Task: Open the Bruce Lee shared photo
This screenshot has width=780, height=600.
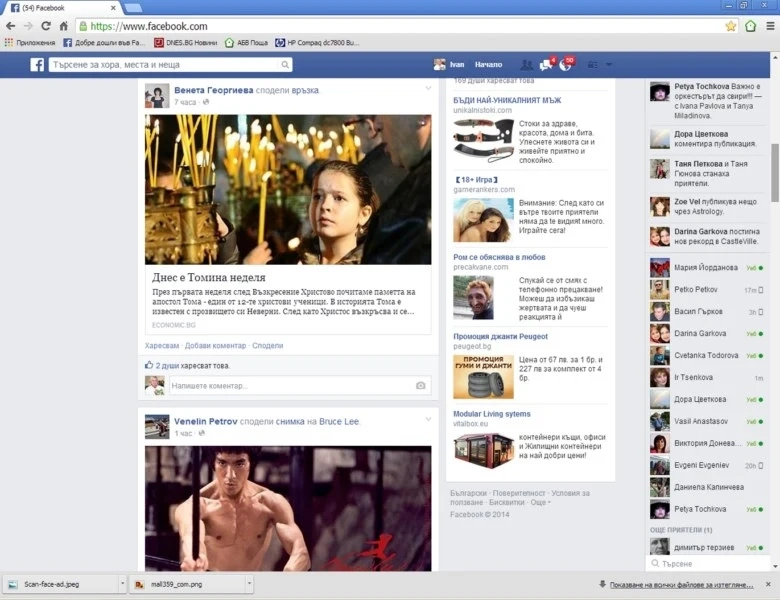Action: [x=288, y=508]
